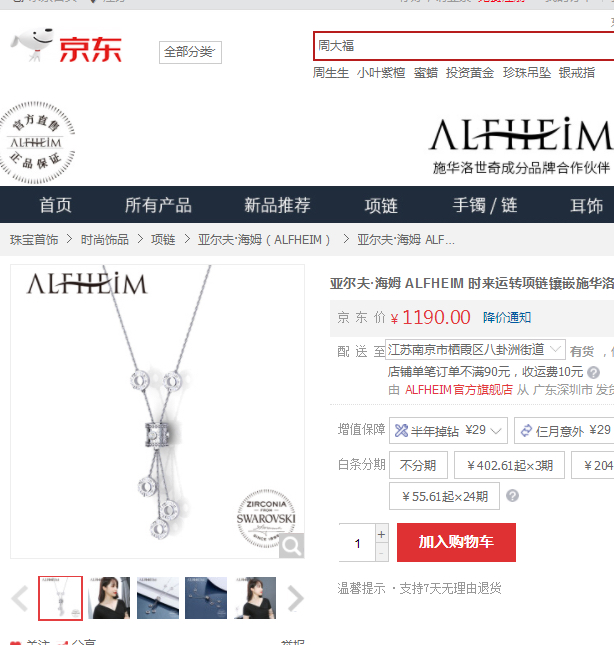The width and height of the screenshot is (614, 645).
Task: Open the 江苏南京市栖霞区 delivery address dropdown
Action: [x=475, y=350]
